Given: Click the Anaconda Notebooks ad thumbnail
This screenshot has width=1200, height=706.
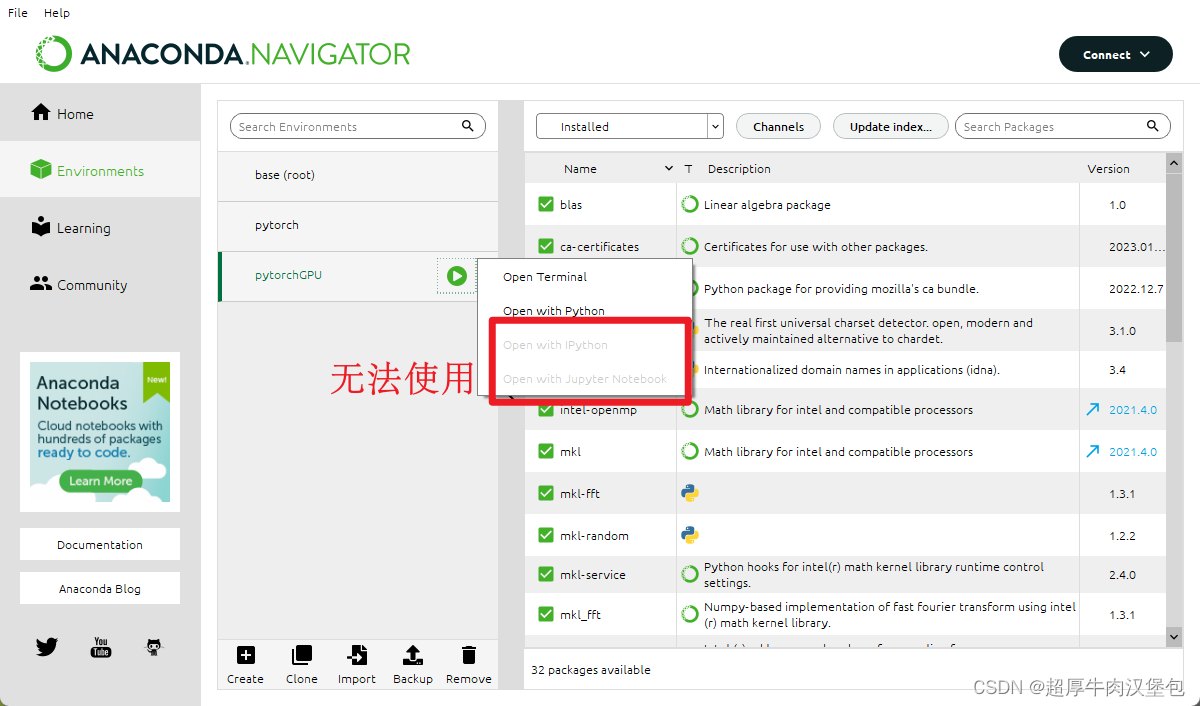Looking at the screenshot, I should 100,431.
